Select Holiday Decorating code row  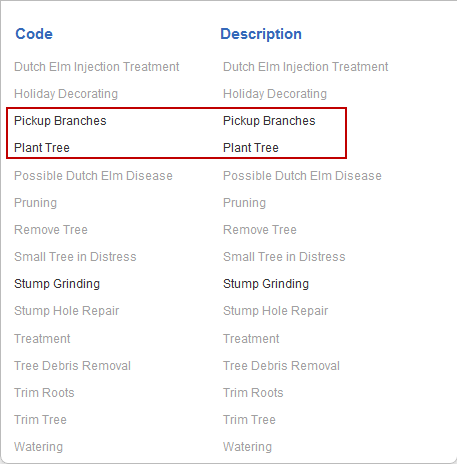tap(66, 94)
